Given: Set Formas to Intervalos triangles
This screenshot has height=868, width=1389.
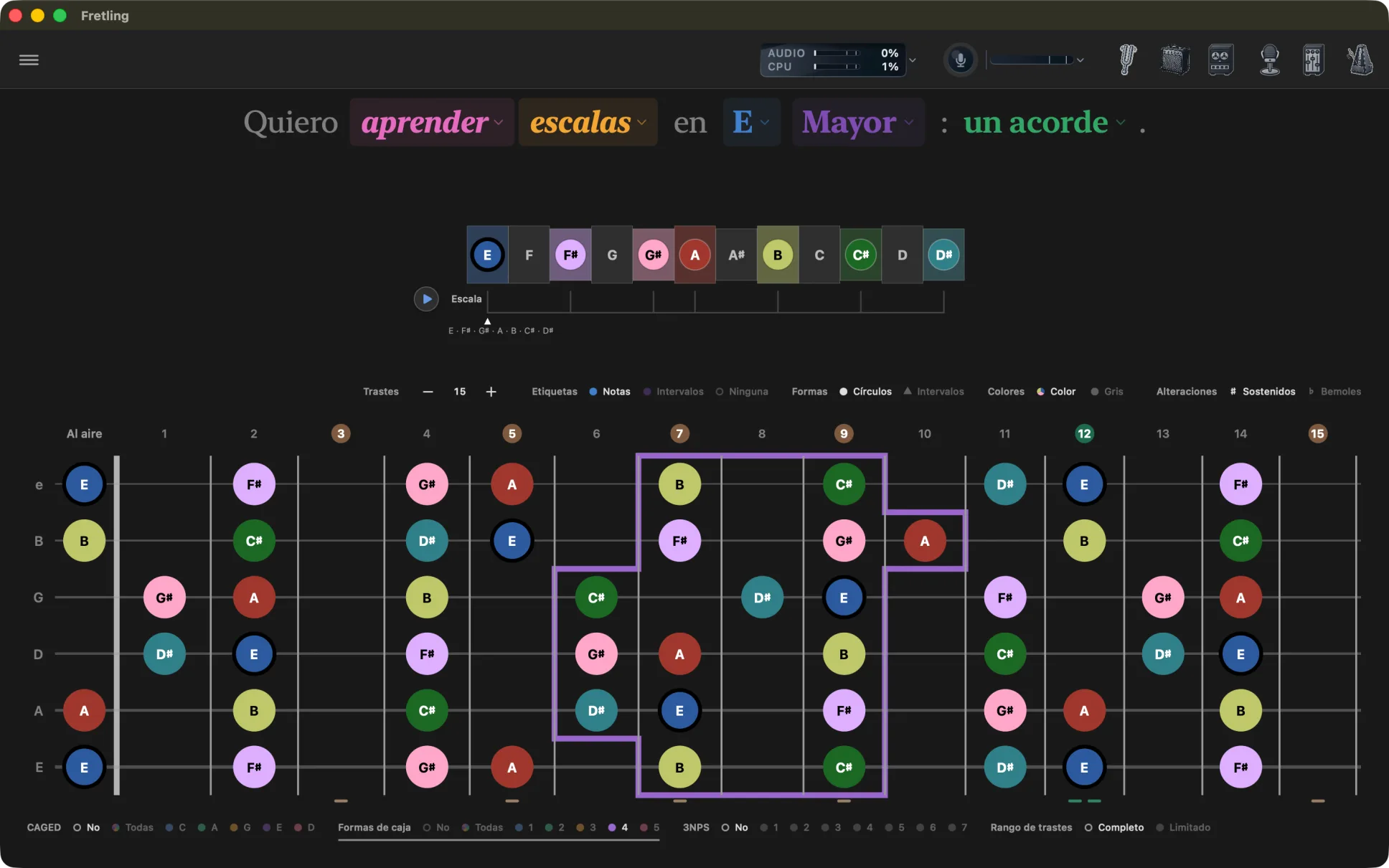Looking at the screenshot, I should (x=933, y=392).
